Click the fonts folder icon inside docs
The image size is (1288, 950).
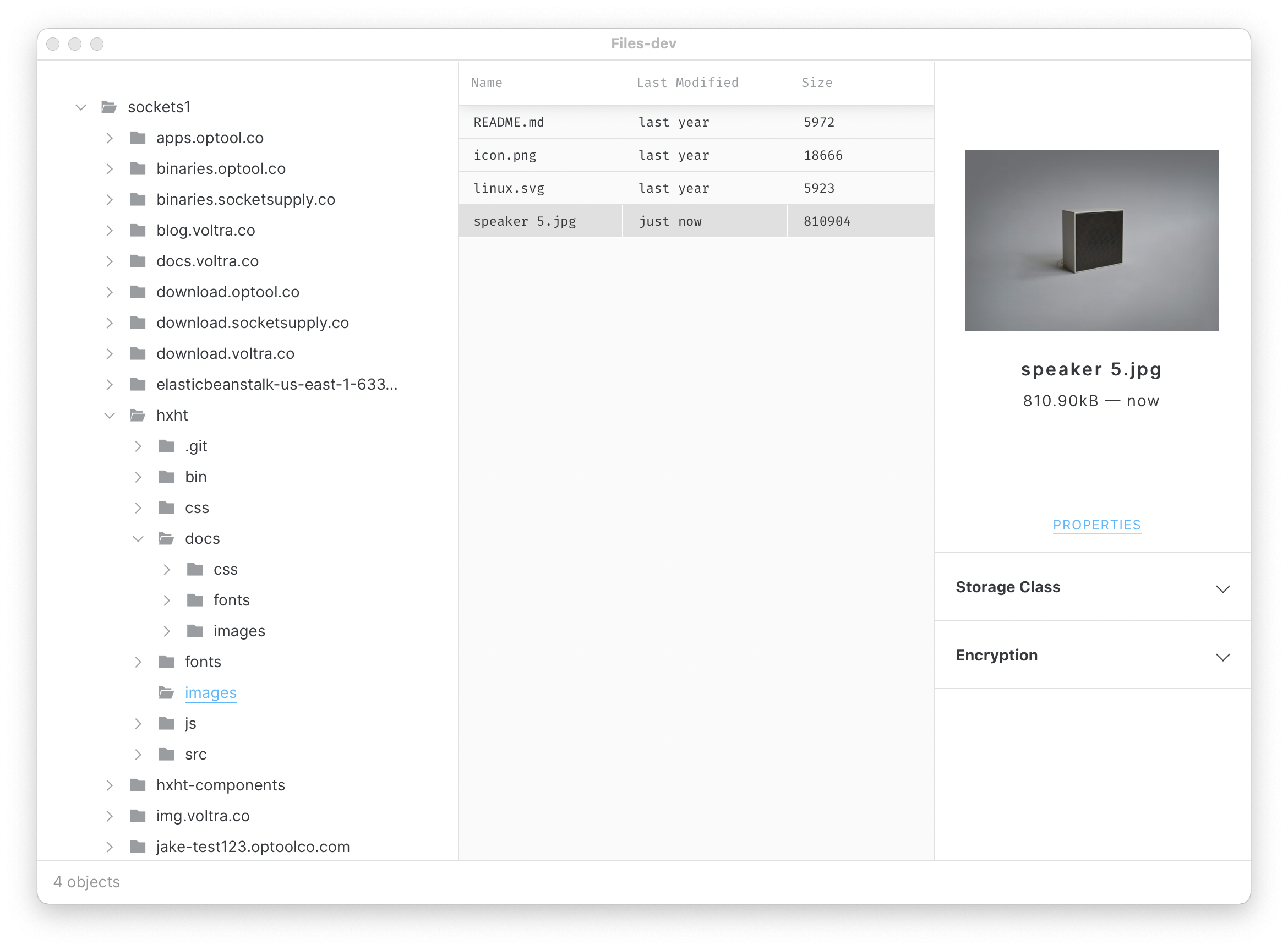(195, 600)
